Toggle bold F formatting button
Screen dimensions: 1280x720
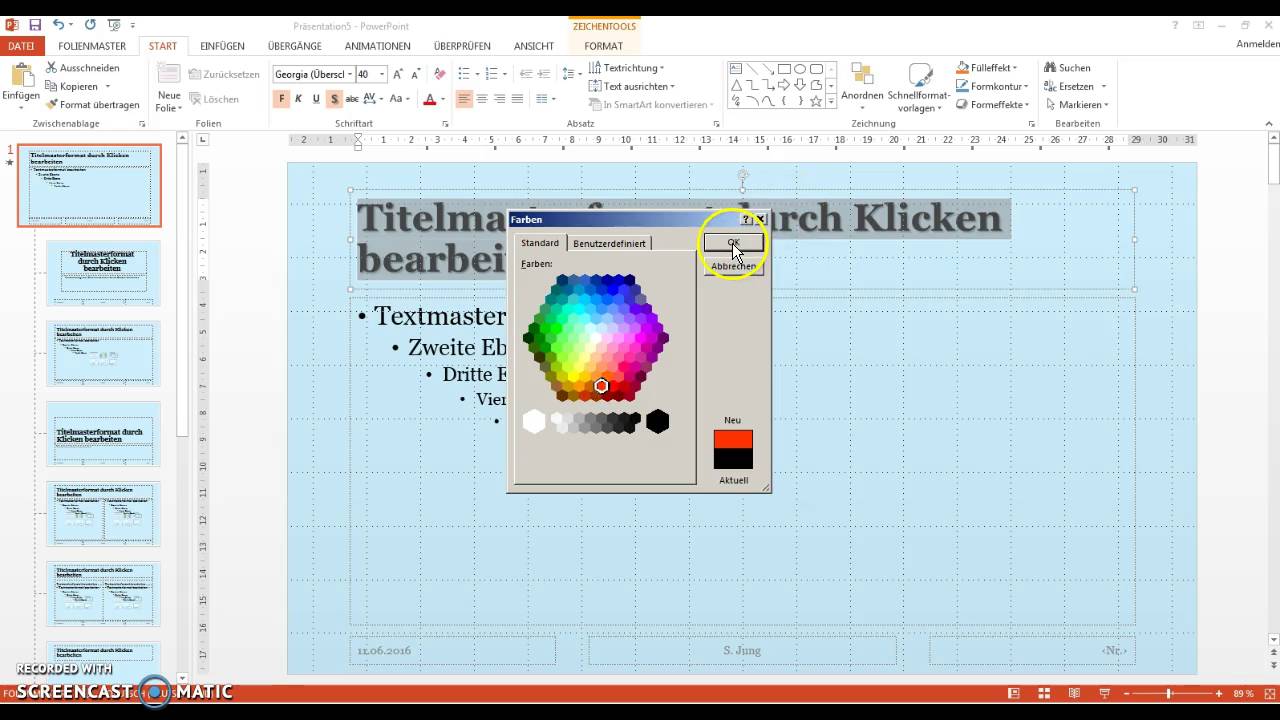coord(282,99)
